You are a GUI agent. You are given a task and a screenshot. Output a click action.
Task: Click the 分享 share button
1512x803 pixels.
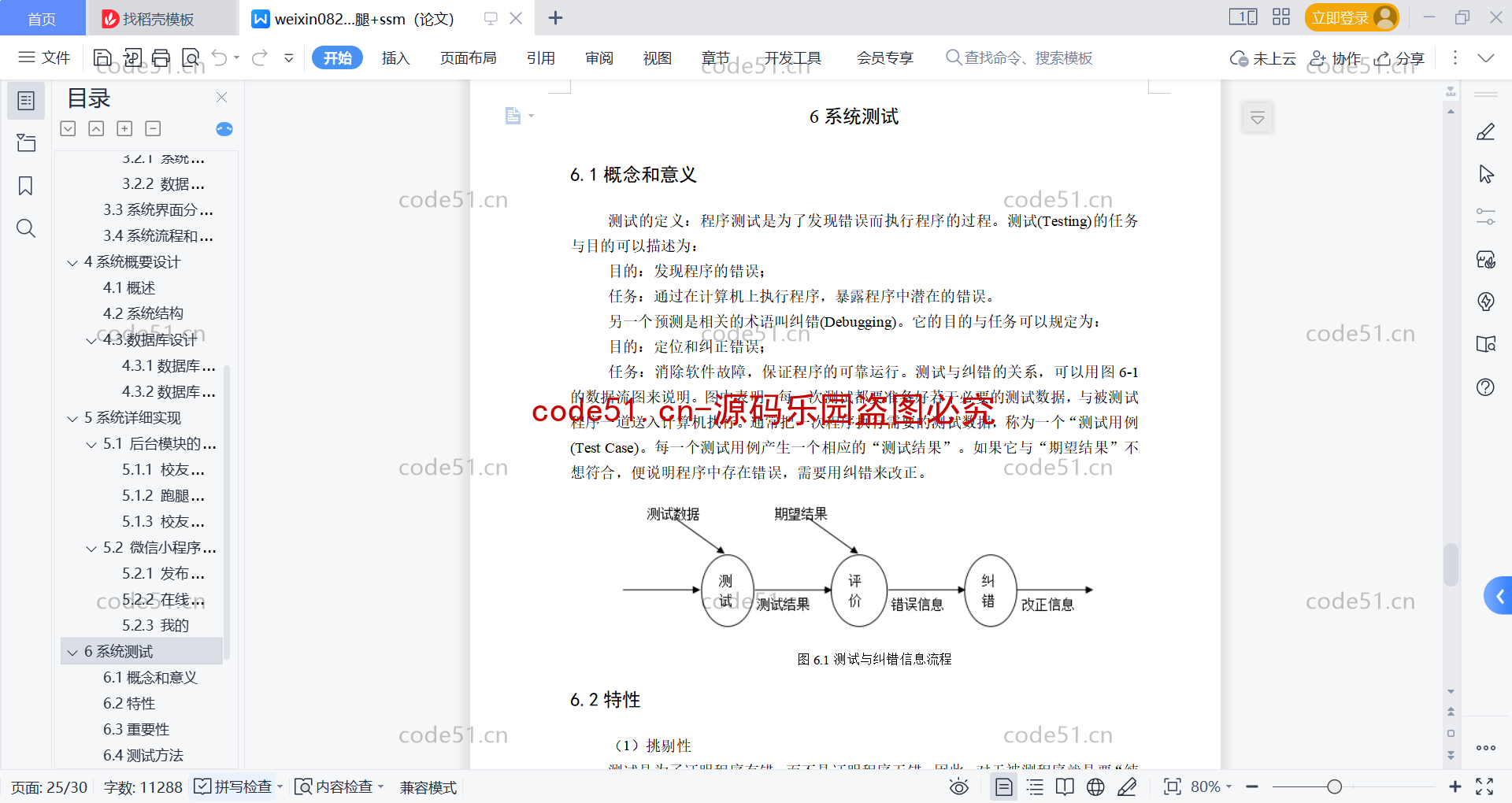1400,58
